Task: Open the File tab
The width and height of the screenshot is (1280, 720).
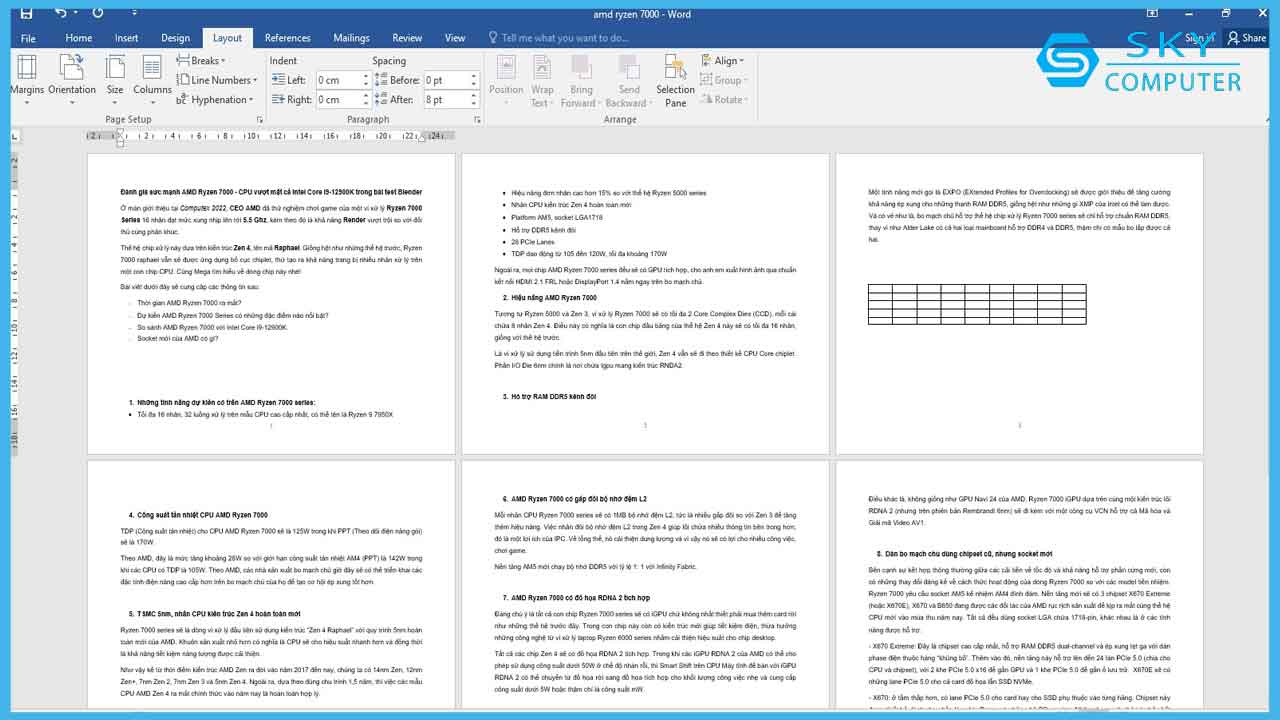Action: click(x=28, y=38)
